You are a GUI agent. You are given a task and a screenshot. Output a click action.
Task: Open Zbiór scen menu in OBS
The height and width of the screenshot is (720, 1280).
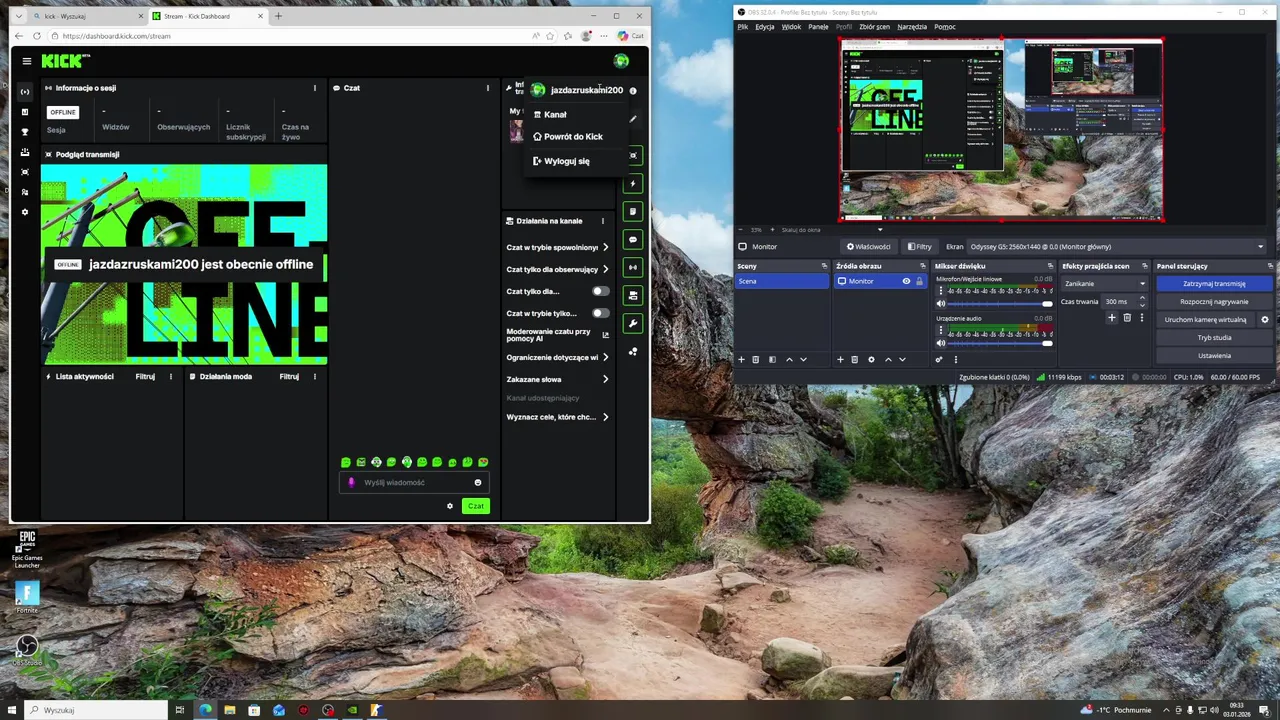pyautogui.click(x=874, y=27)
